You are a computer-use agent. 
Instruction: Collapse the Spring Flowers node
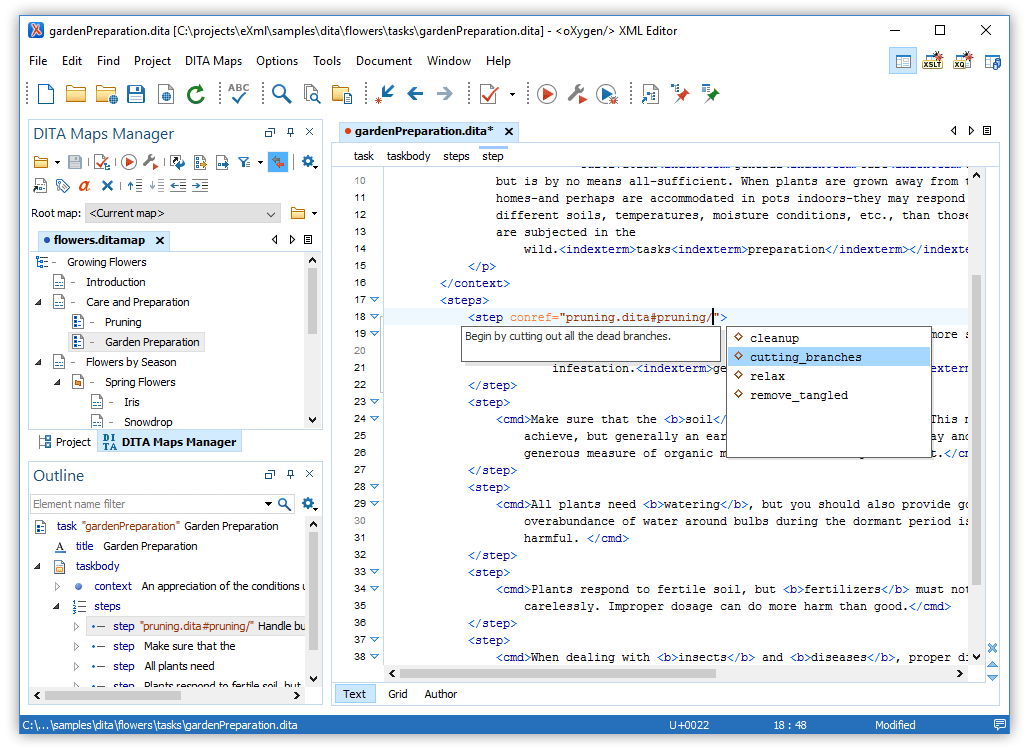click(x=57, y=382)
